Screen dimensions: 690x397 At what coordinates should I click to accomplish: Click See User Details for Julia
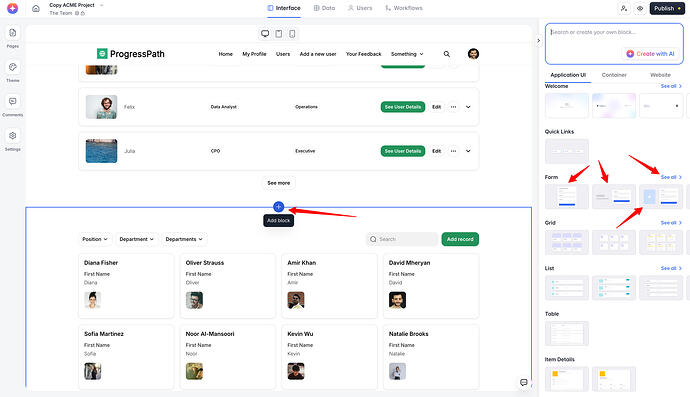[403, 151]
